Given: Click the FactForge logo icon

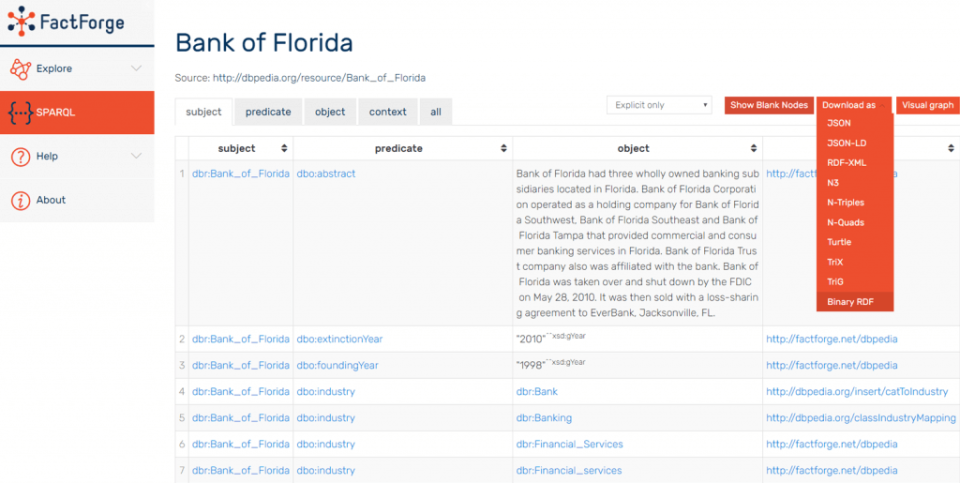Looking at the screenshot, I should click(x=21, y=21).
